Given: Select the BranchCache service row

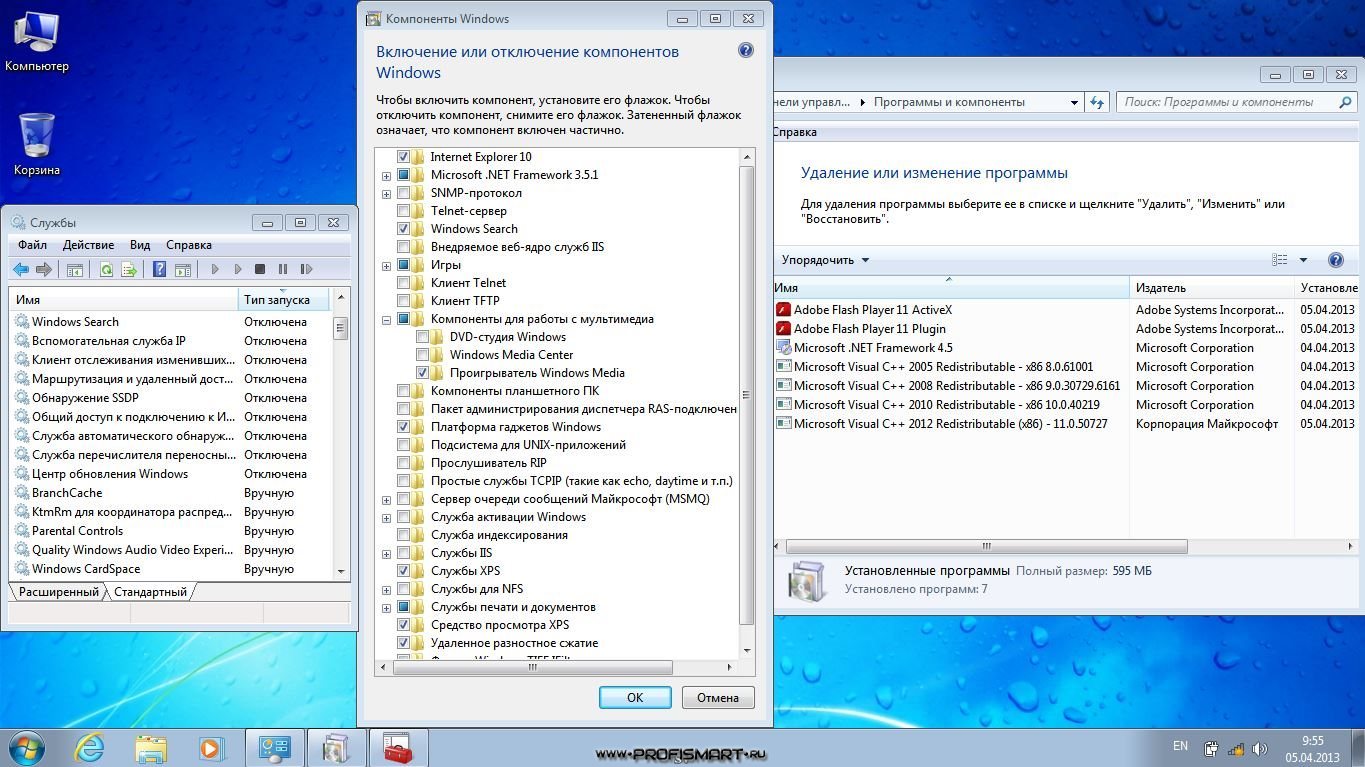Looking at the screenshot, I should tap(171, 493).
